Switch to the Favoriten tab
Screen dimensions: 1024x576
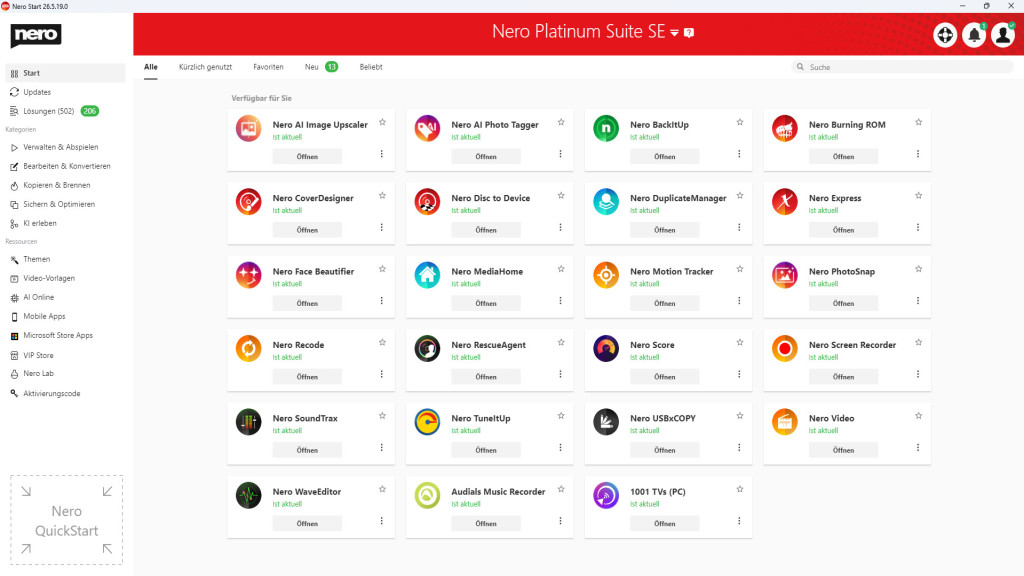(x=268, y=66)
